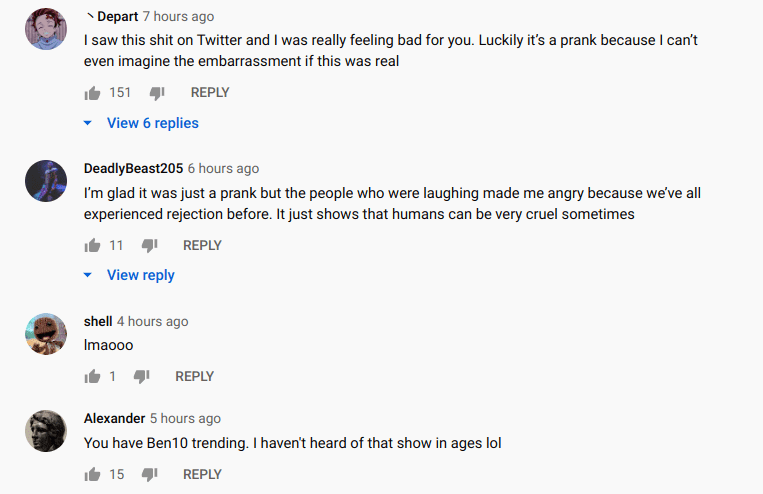Reply to Alexander's comment
The height and width of the screenshot is (494, 763).
point(202,475)
